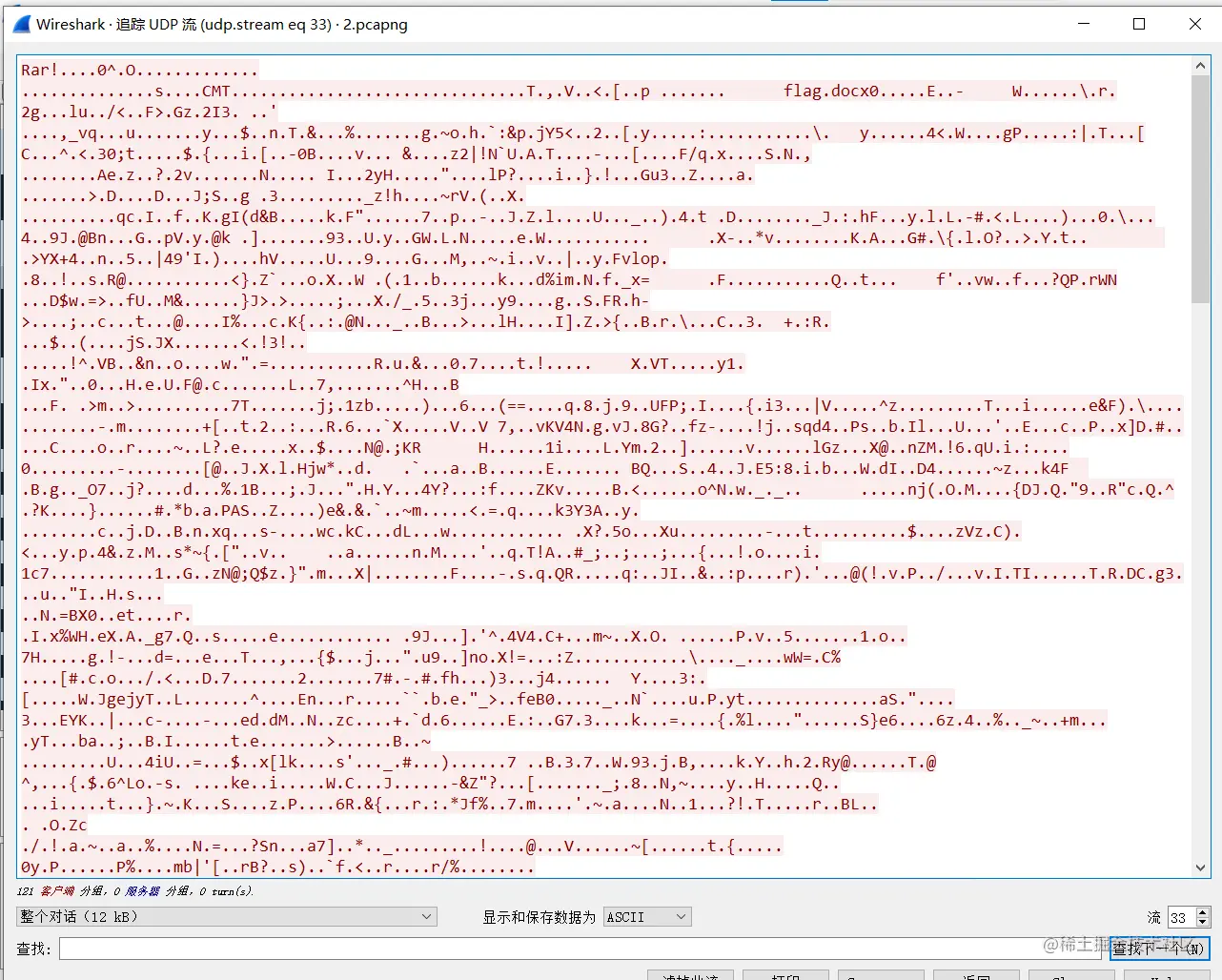The image size is (1222, 980).
Task: Click the 显示和保存数据为 label
Action: [539, 917]
